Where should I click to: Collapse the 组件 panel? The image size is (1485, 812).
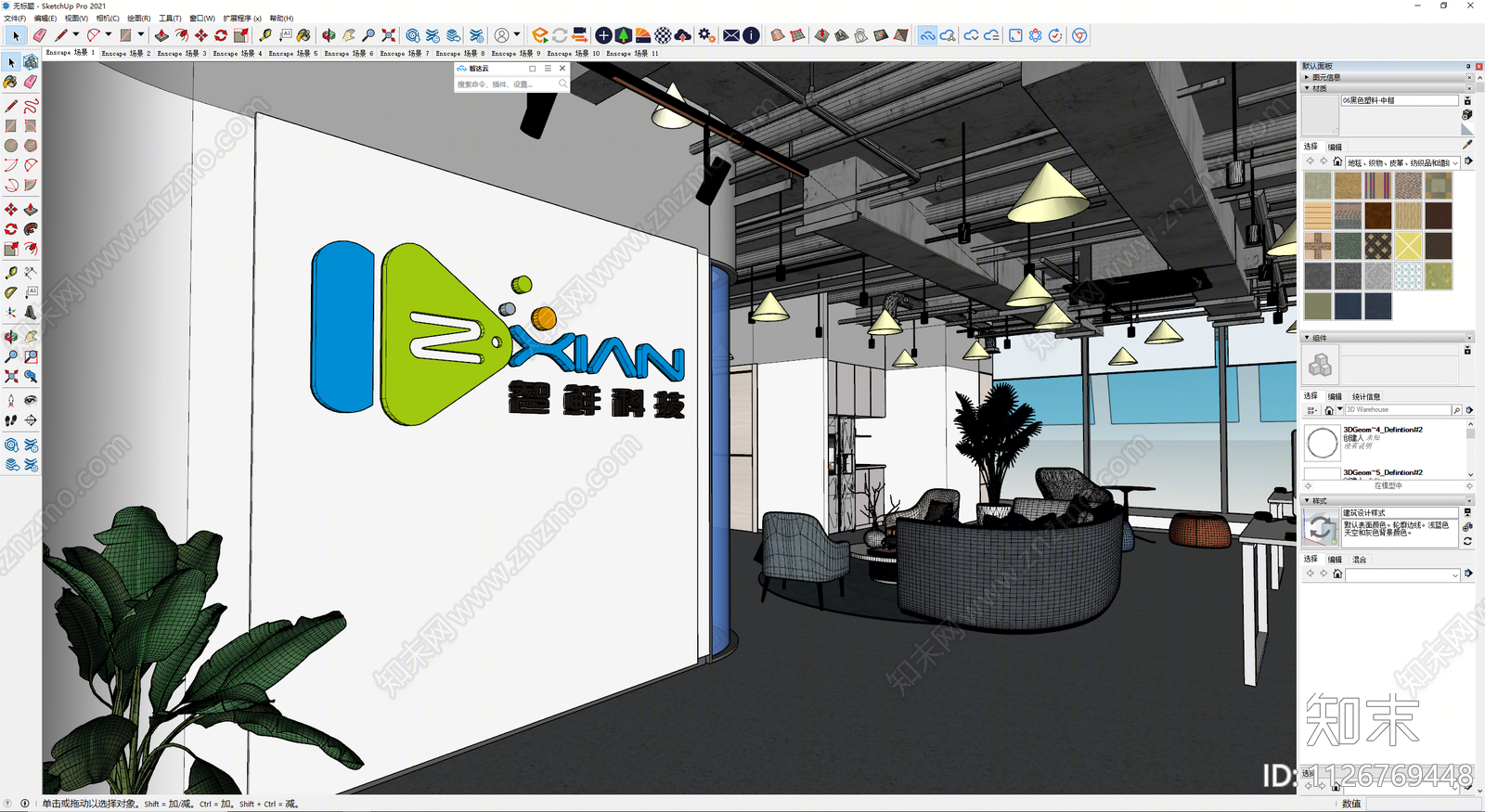pyautogui.click(x=1307, y=338)
